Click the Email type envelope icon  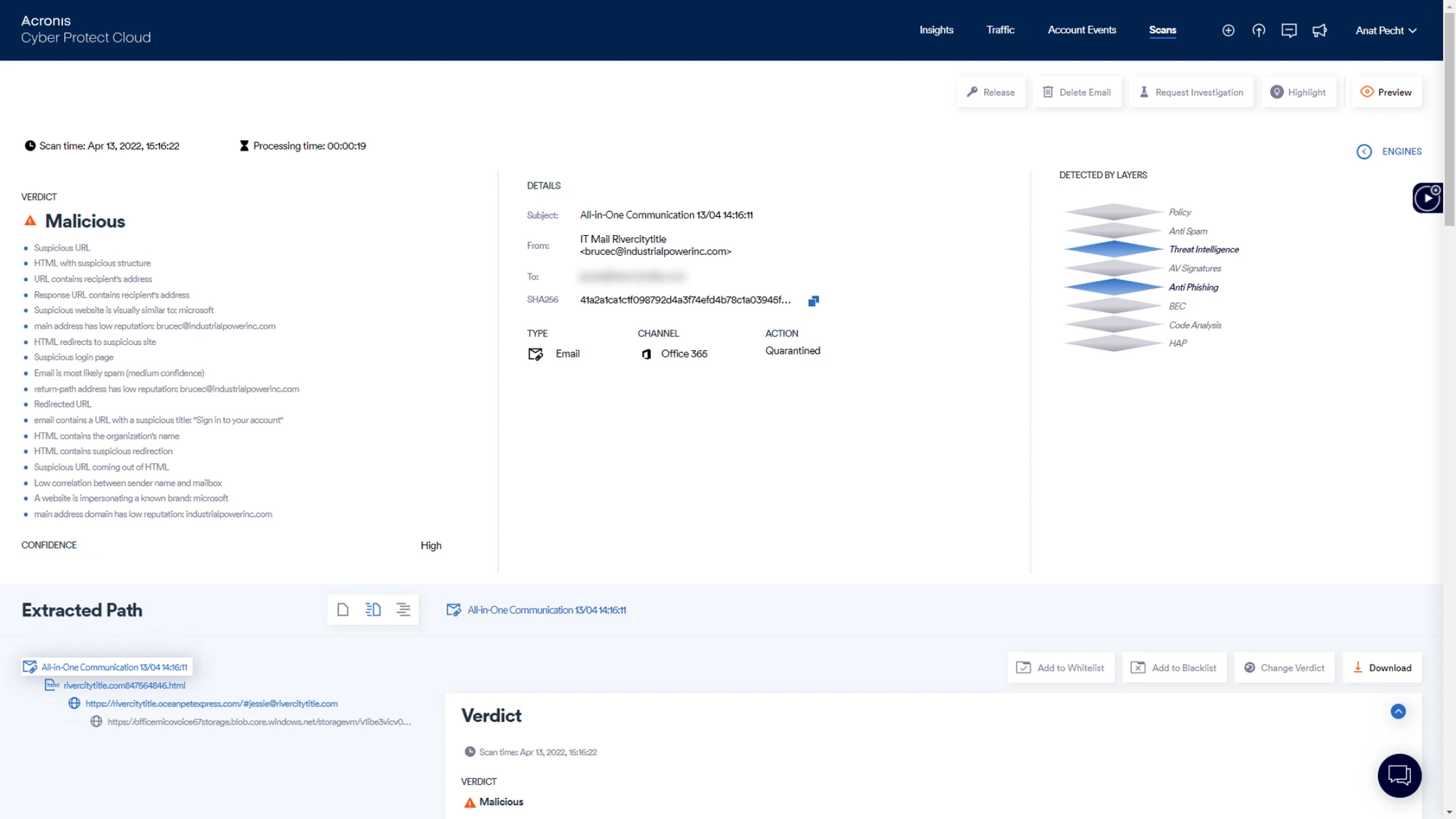pyautogui.click(x=535, y=354)
